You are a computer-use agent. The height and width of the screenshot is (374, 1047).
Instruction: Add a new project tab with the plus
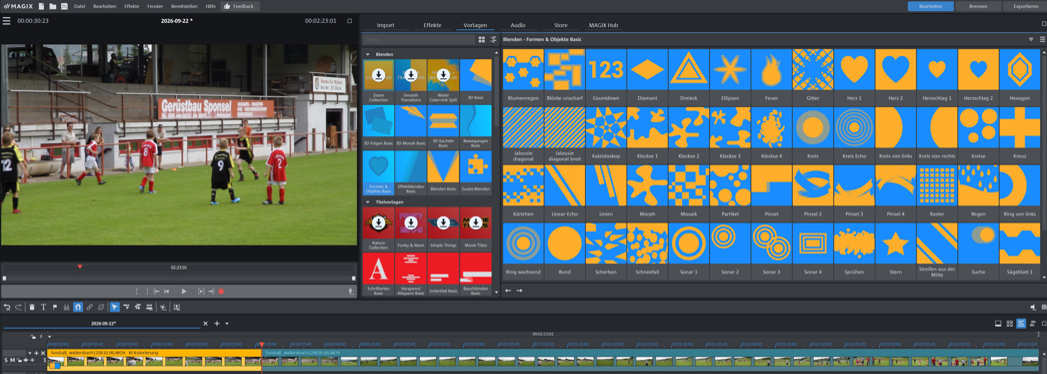click(x=216, y=323)
